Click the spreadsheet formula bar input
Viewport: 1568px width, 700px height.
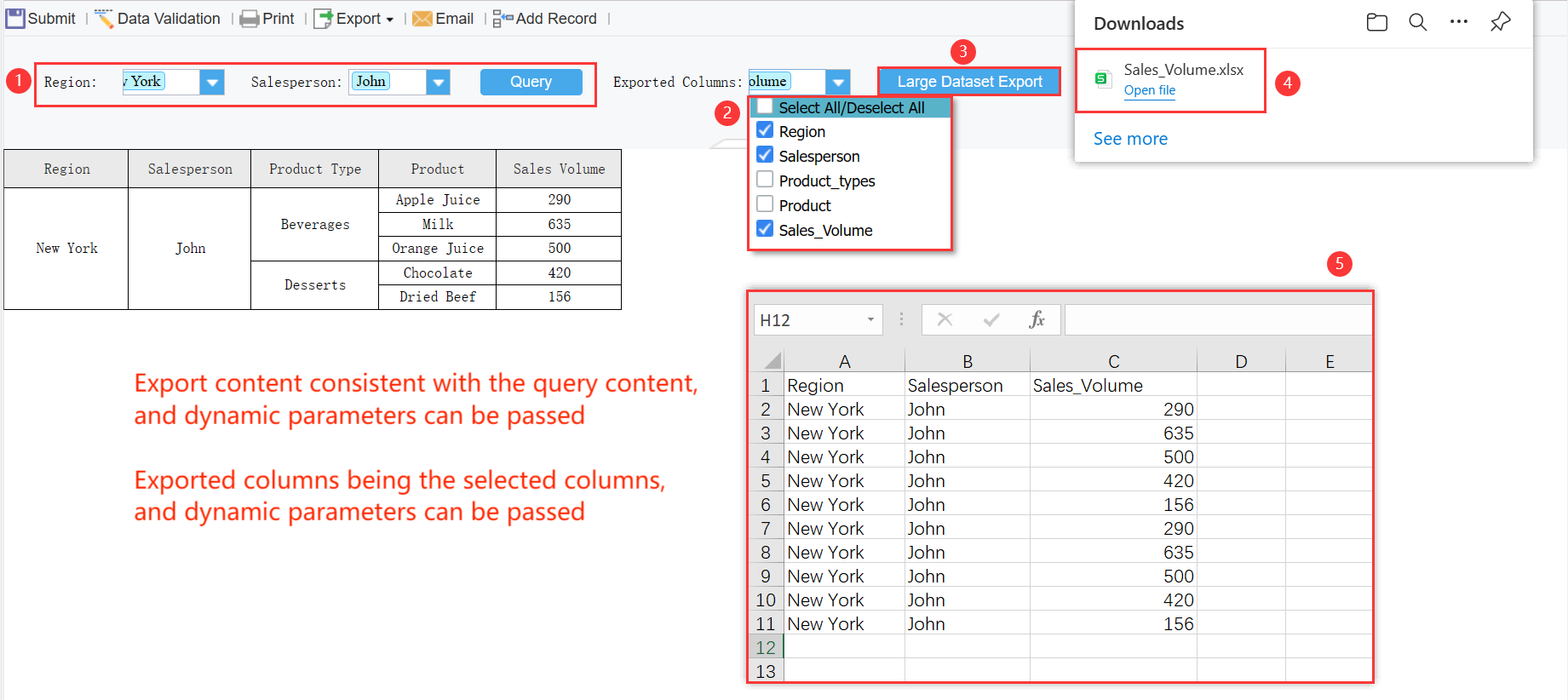click(1218, 320)
